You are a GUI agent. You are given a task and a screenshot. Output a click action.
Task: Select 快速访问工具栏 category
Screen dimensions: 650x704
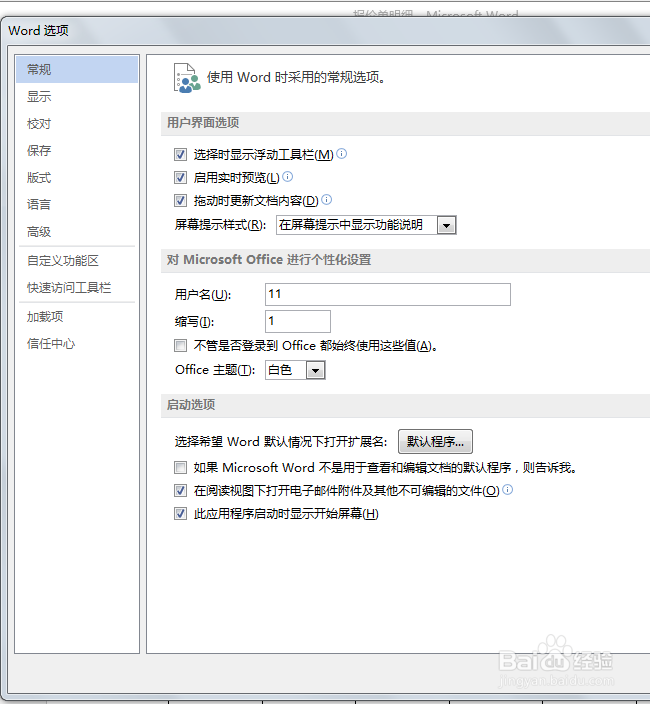[x=77, y=288]
